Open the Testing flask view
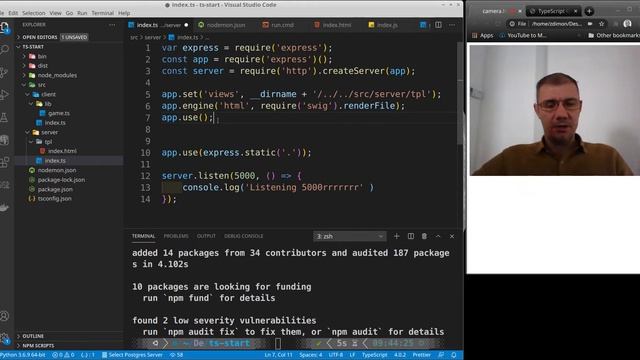Image resolution: width=640 pixels, height=360 pixels. (x=4, y=118)
